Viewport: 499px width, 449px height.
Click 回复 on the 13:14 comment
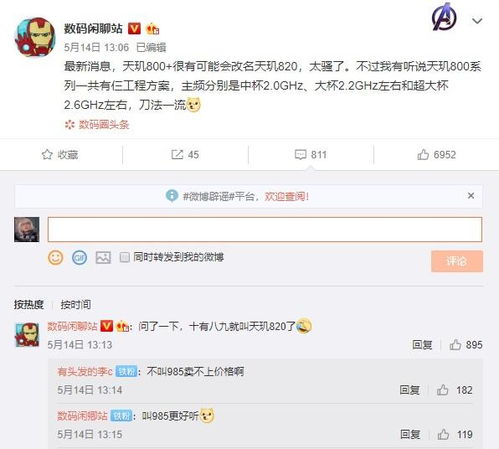coord(409,390)
